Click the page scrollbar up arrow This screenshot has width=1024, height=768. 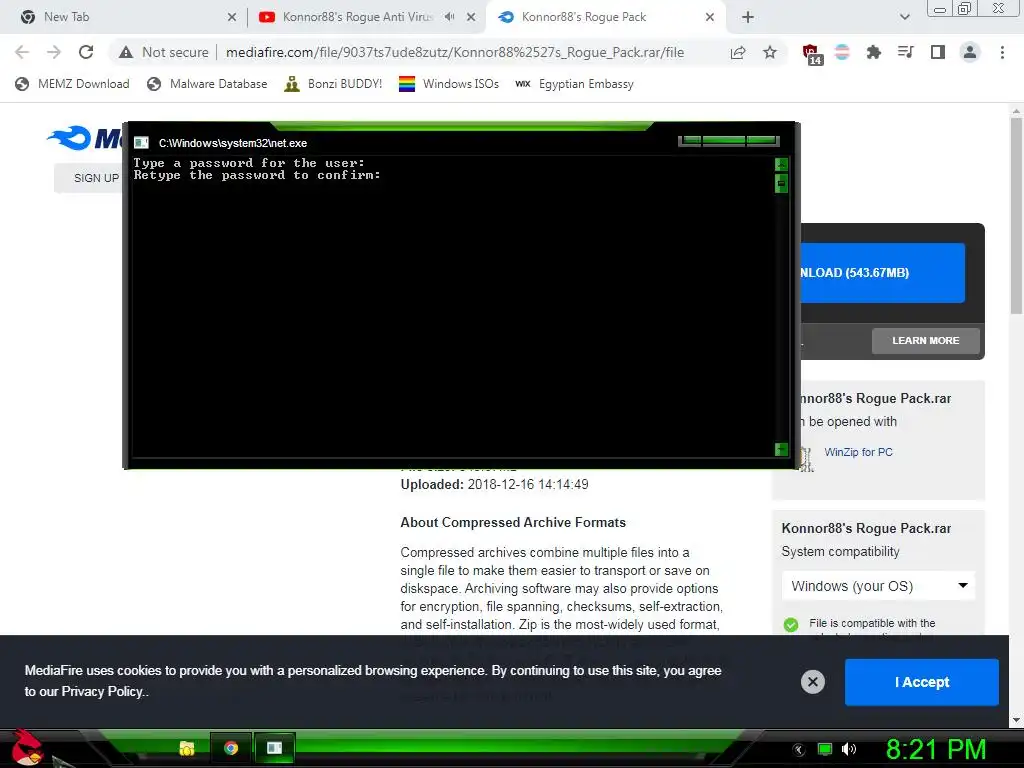pos(1016,112)
